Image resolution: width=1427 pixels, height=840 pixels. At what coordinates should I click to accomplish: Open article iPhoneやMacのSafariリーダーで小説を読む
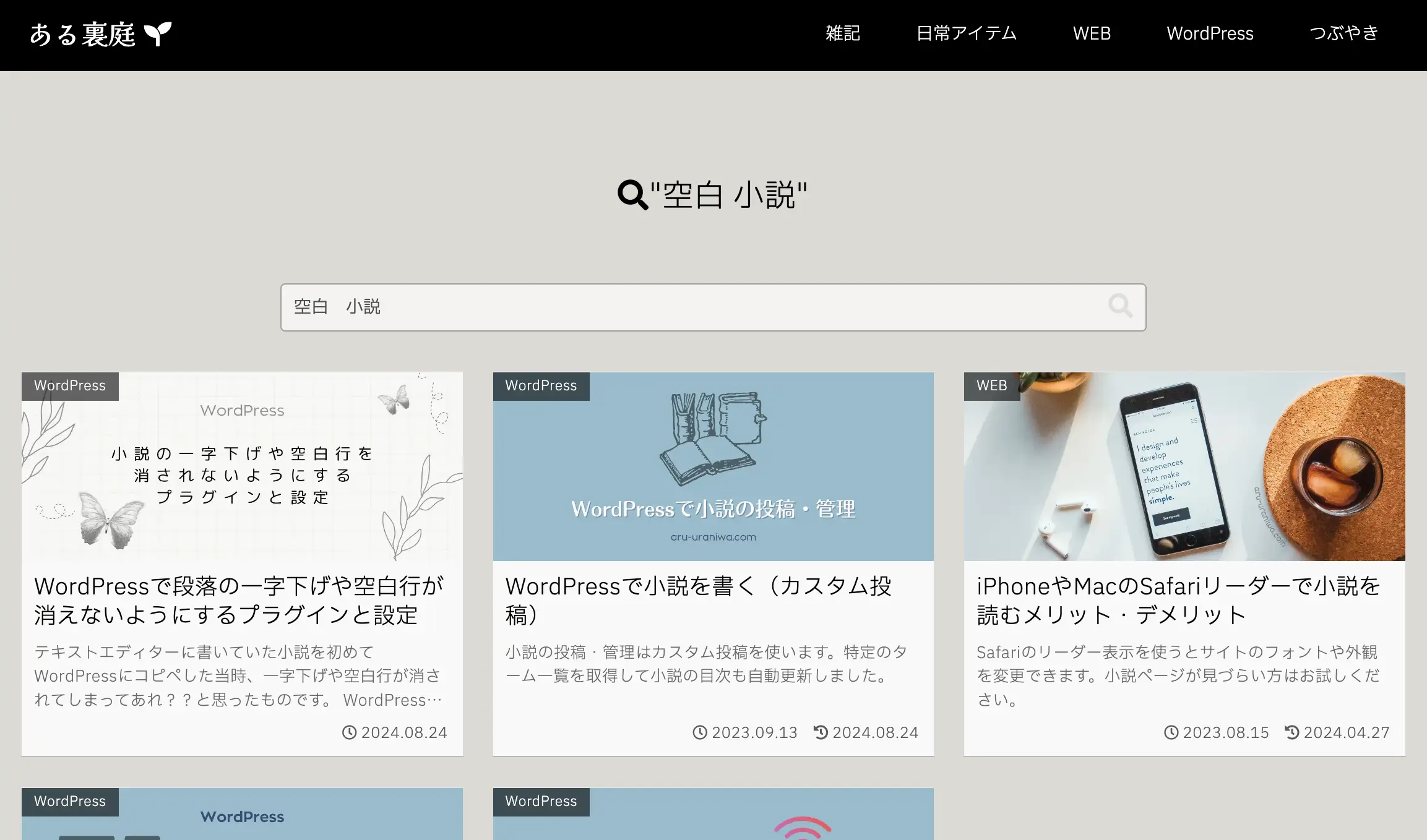tap(1178, 600)
